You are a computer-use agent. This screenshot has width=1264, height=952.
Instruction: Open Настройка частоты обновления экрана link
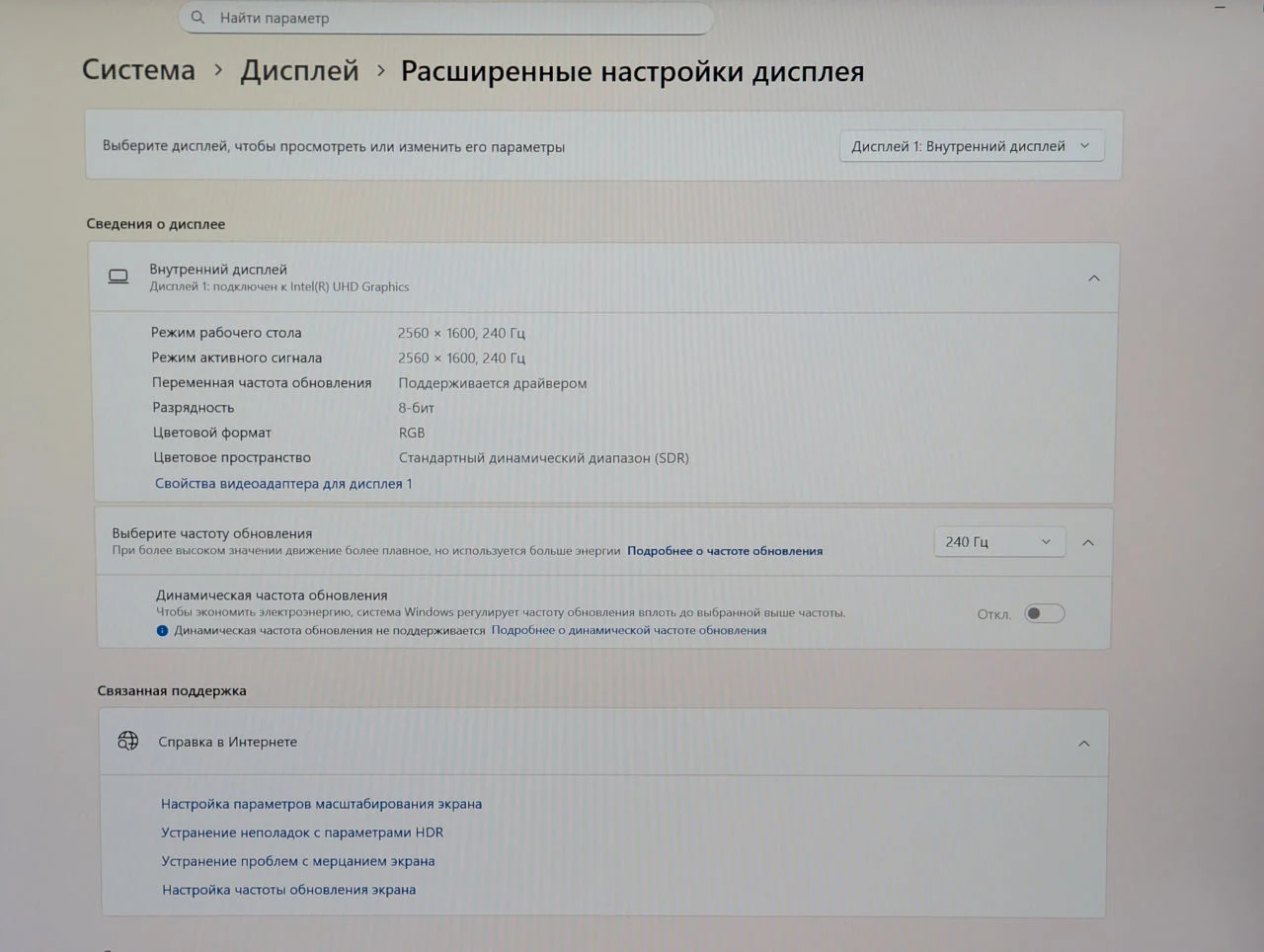(289, 890)
